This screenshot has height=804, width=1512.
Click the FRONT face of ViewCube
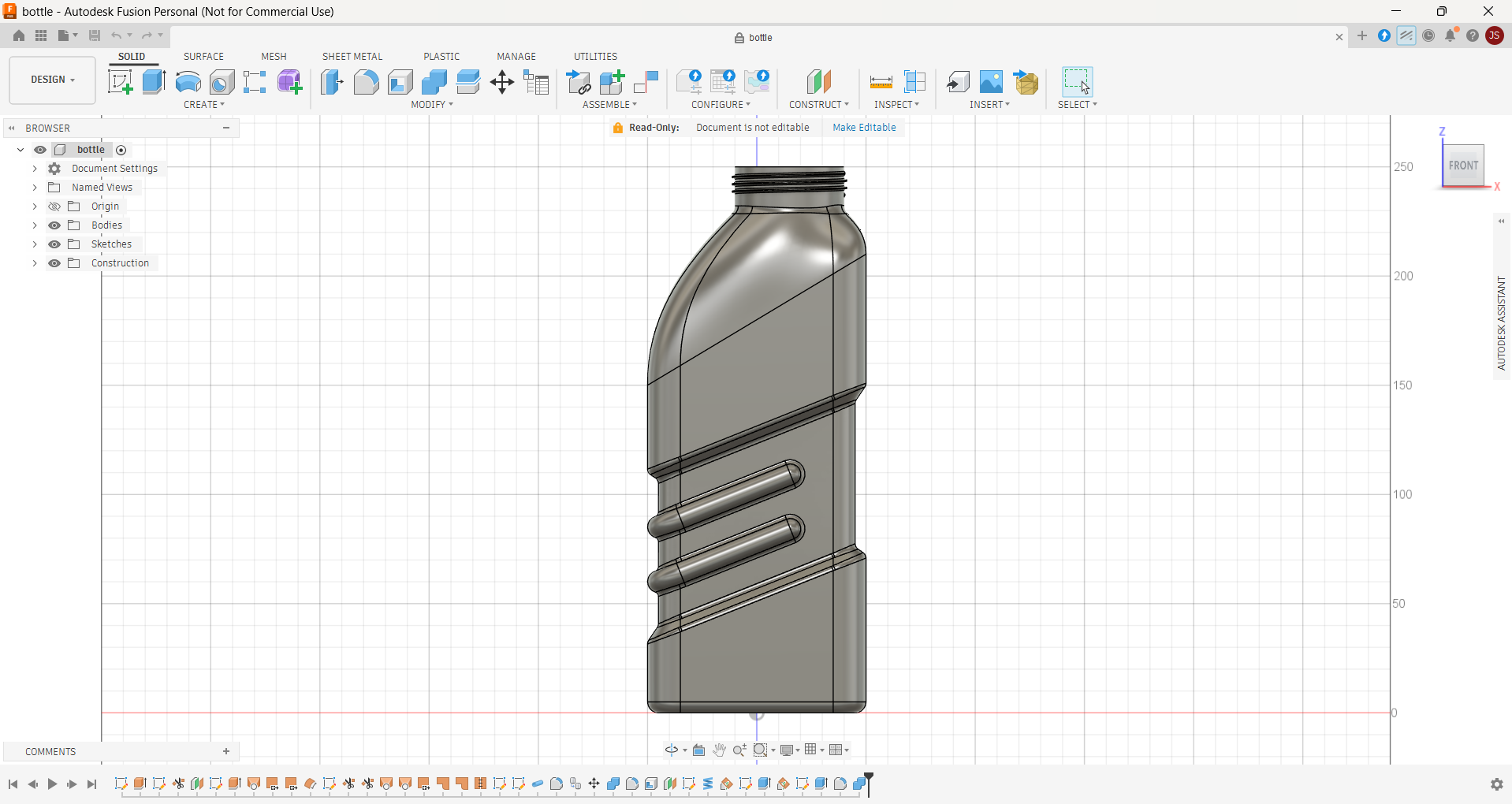[x=1463, y=166]
